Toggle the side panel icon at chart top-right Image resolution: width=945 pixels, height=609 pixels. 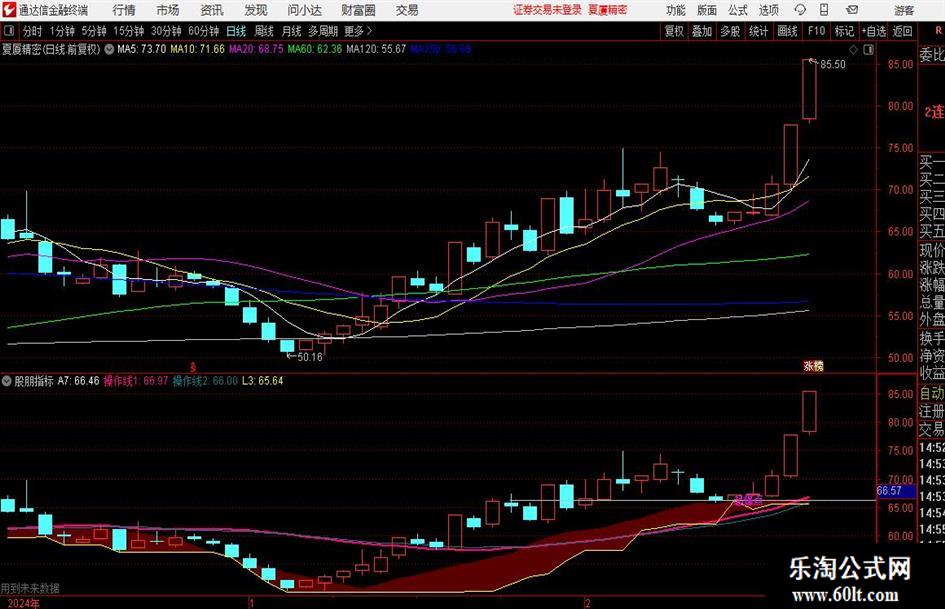click(868, 49)
